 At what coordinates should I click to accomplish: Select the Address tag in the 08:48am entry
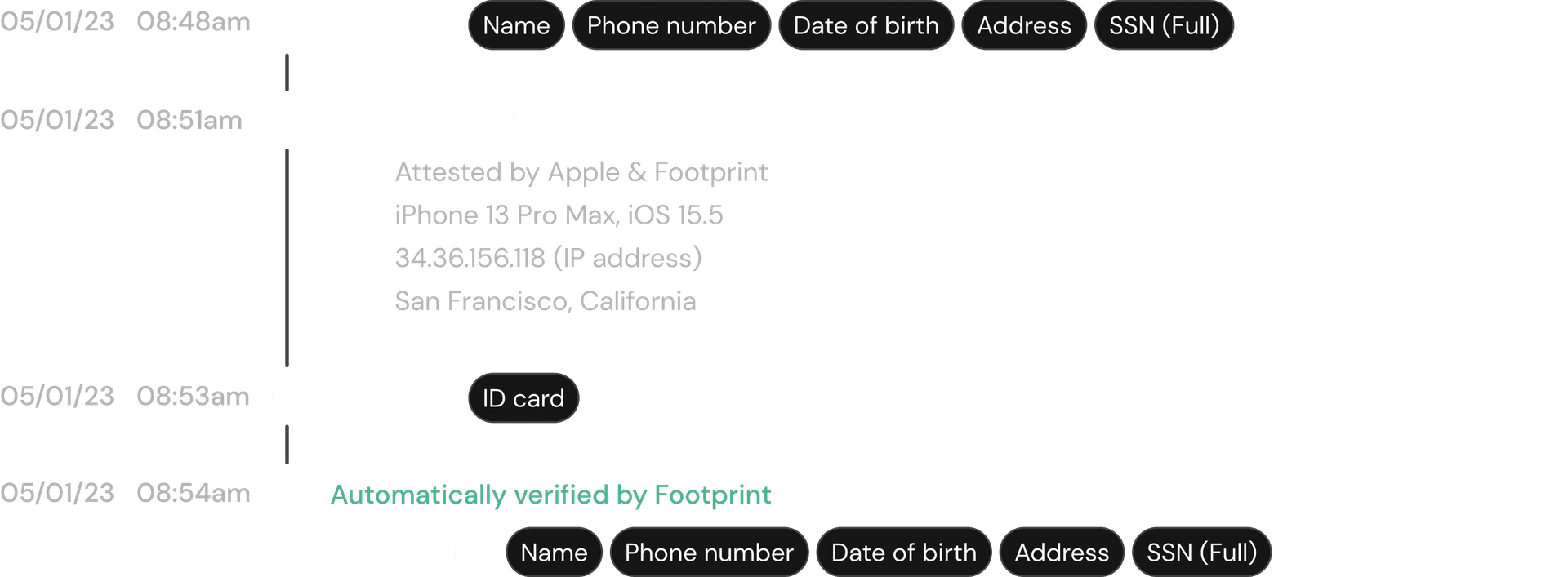coord(1024,25)
